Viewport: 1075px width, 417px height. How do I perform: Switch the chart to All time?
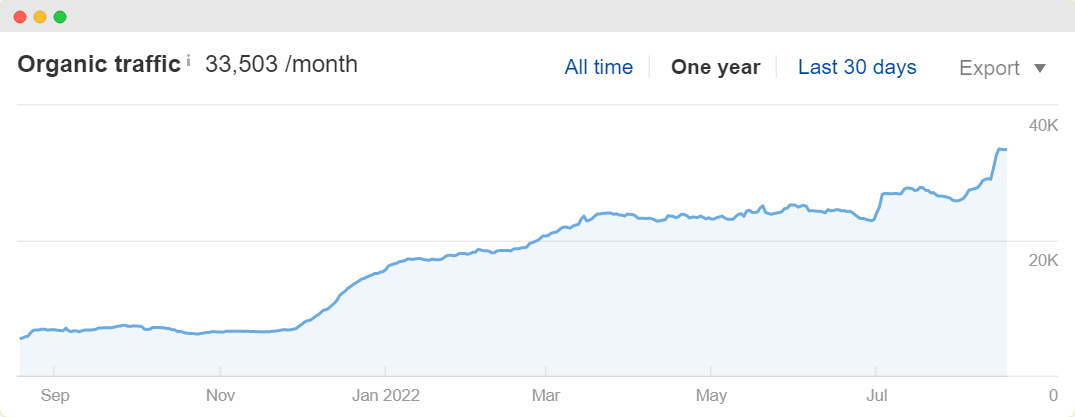click(x=599, y=67)
